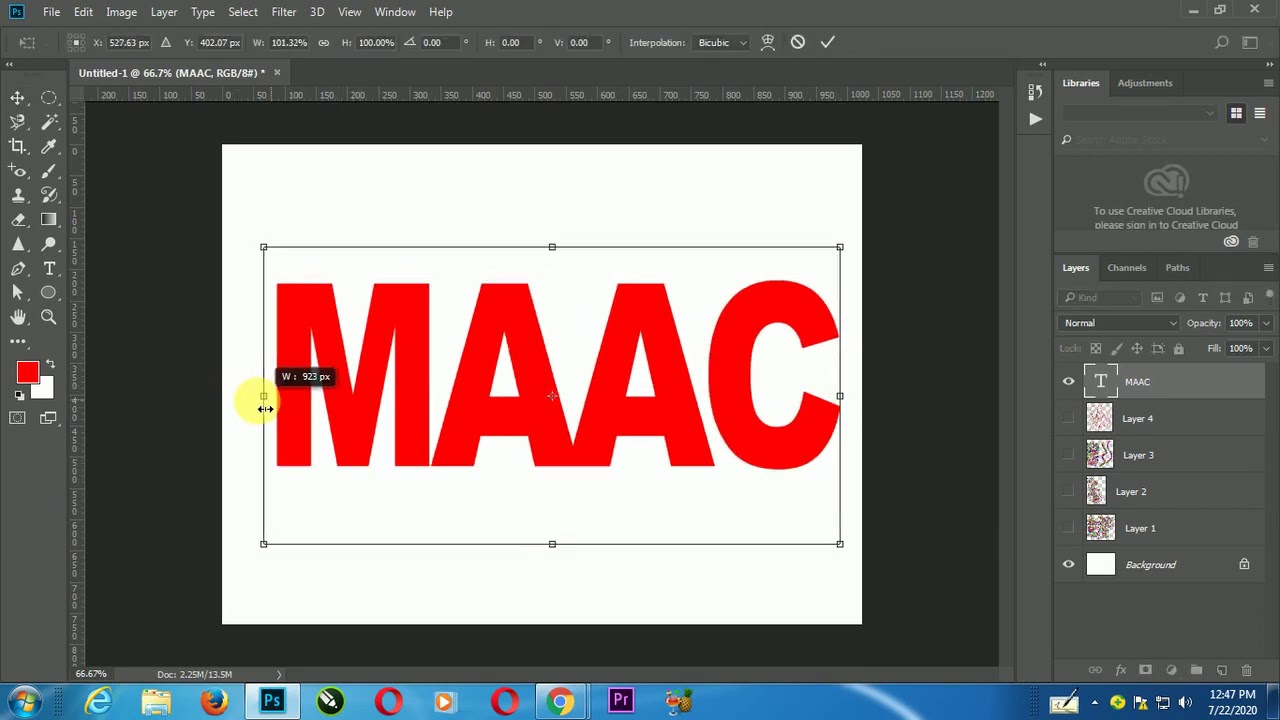Open the Libraries panel dropdown
This screenshot has width=1280, height=720.
[1140, 113]
